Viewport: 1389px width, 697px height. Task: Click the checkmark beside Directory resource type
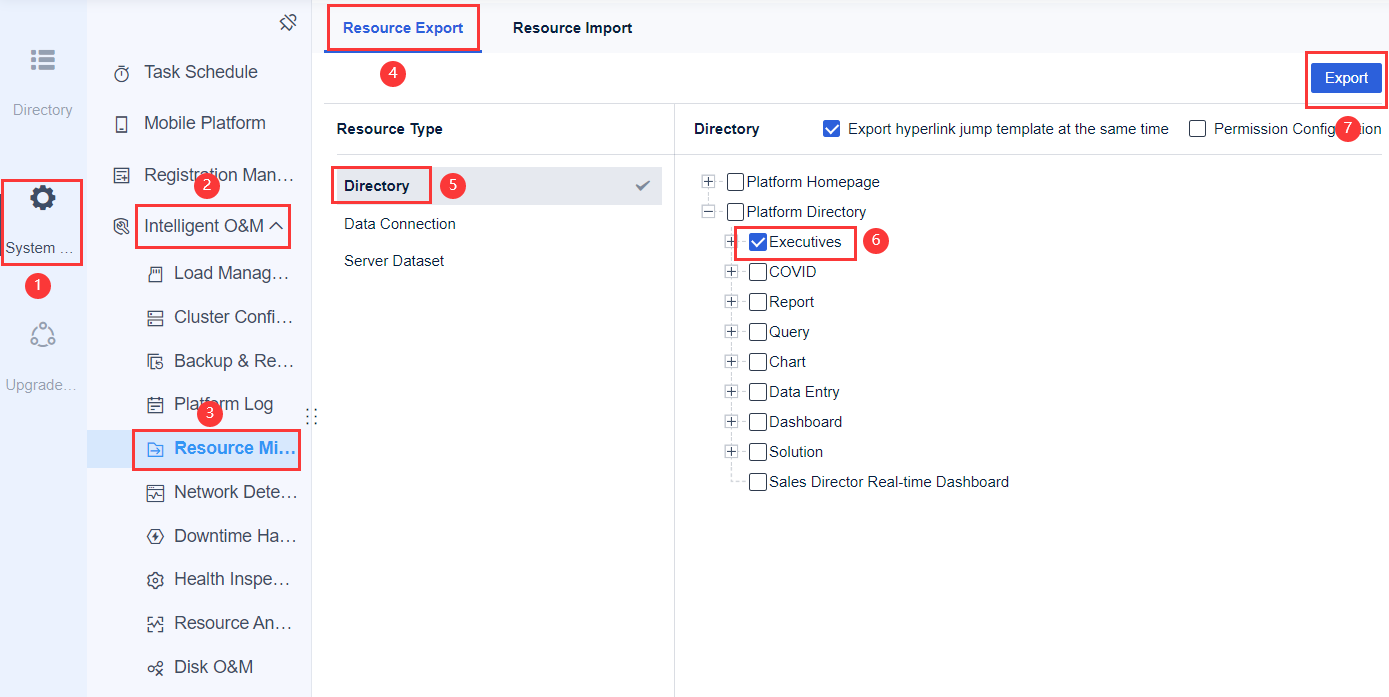click(x=643, y=186)
